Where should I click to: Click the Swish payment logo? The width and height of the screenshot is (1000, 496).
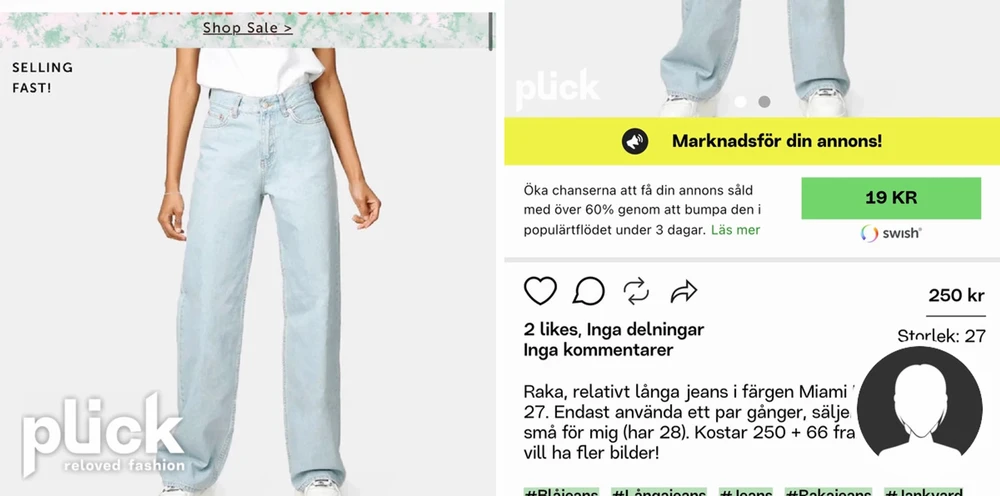click(x=891, y=233)
